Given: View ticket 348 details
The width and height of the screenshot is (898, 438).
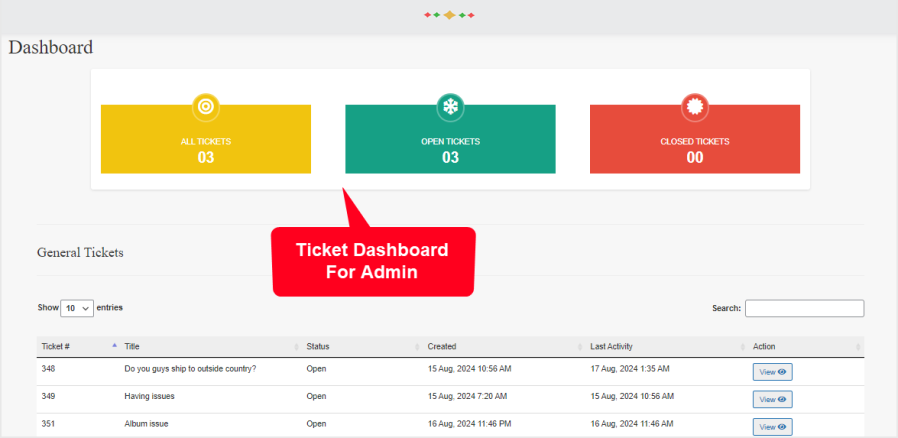Looking at the screenshot, I should [772, 372].
